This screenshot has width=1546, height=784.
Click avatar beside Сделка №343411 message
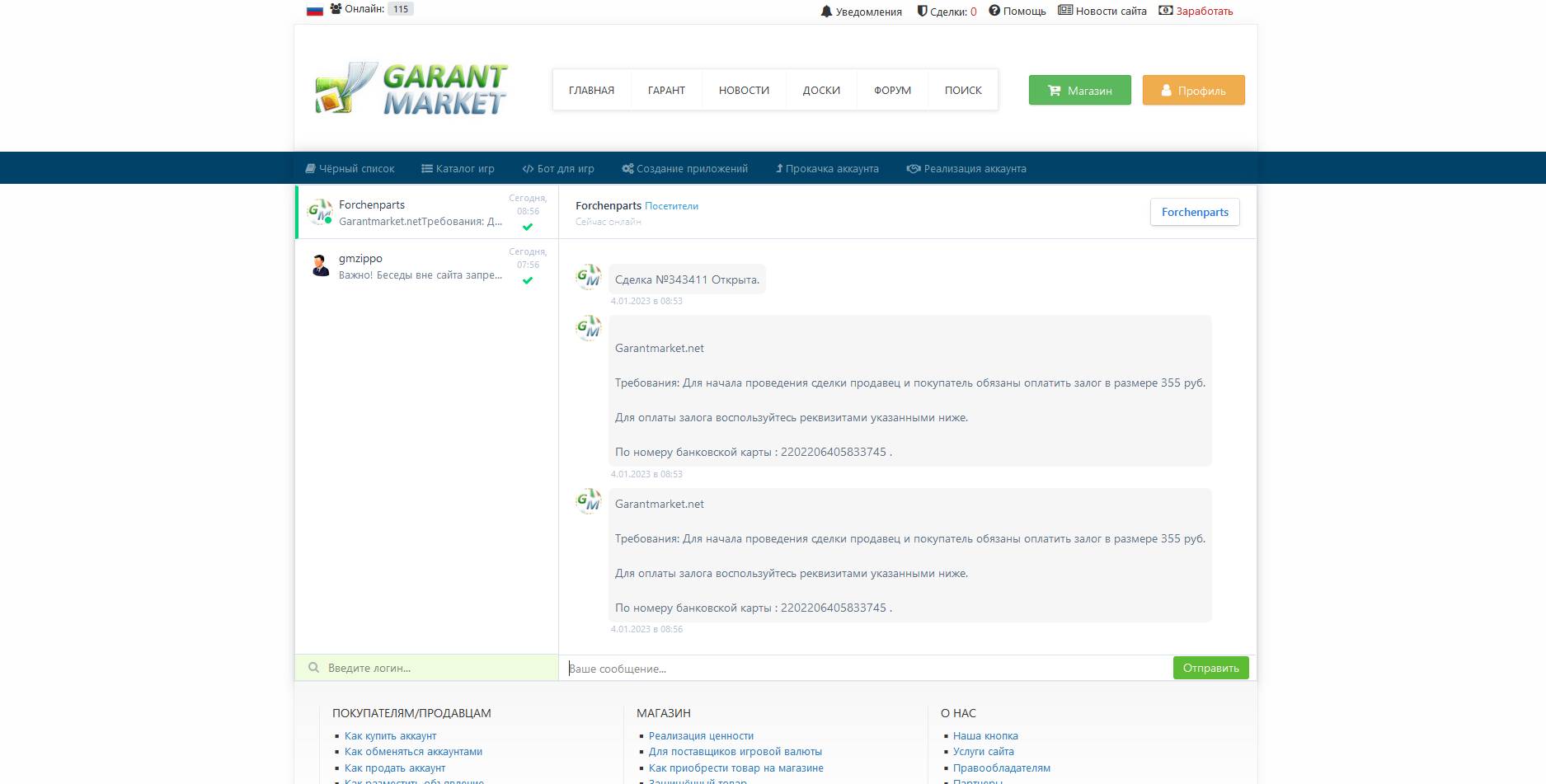pyautogui.click(x=589, y=277)
